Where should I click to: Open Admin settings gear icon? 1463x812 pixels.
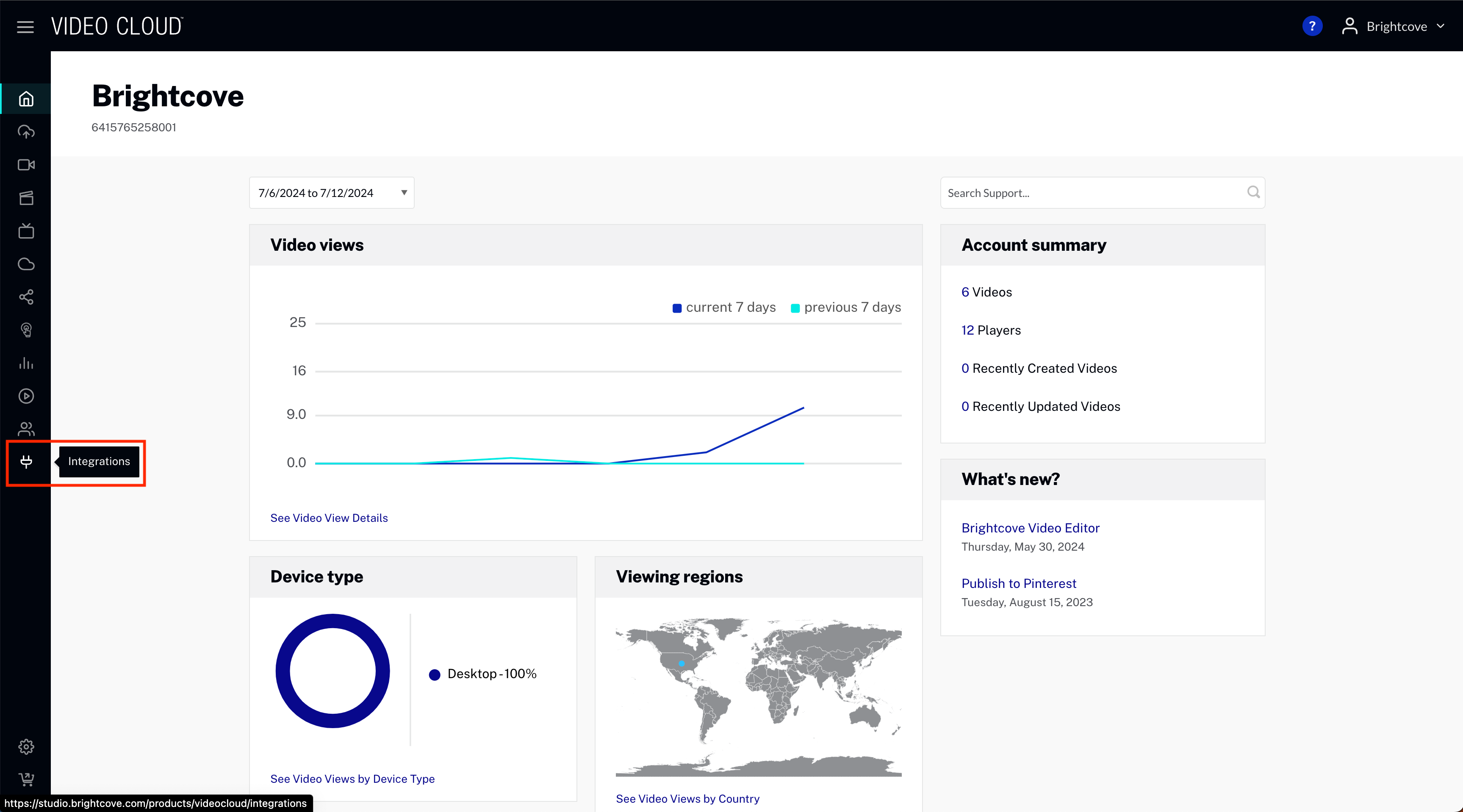coord(26,746)
